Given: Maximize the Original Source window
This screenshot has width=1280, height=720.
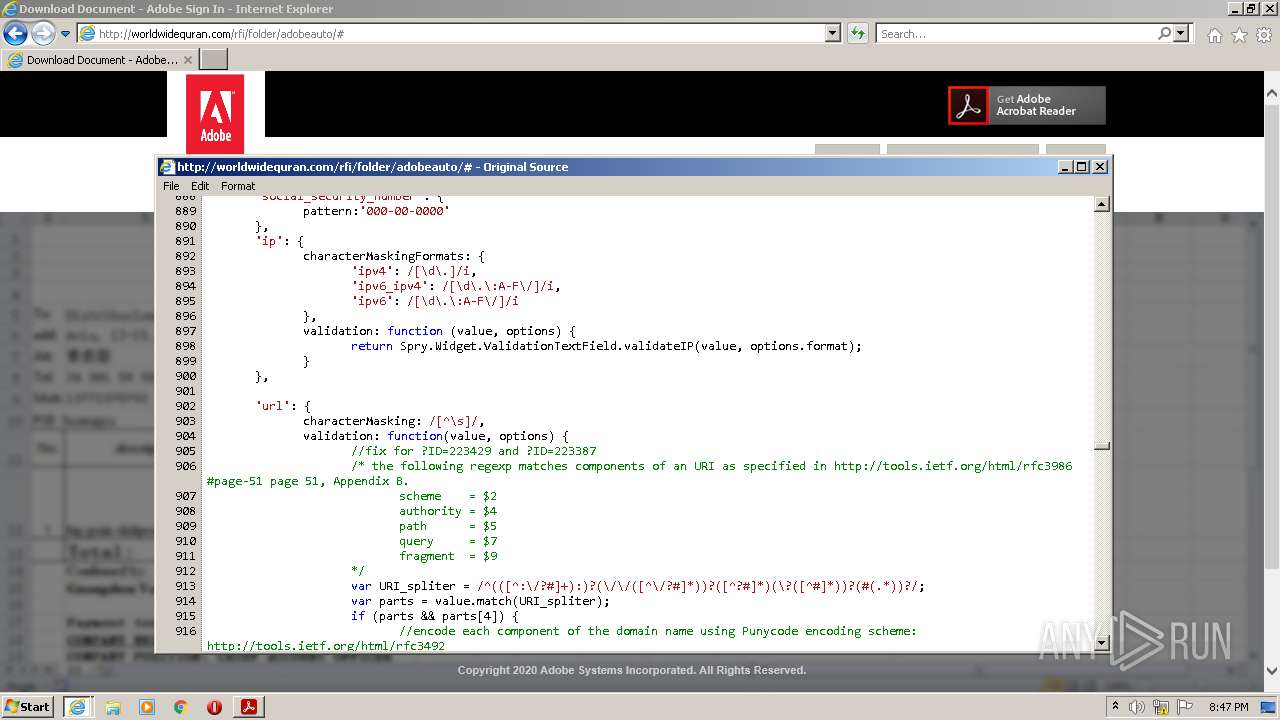Looking at the screenshot, I should (1082, 167).
